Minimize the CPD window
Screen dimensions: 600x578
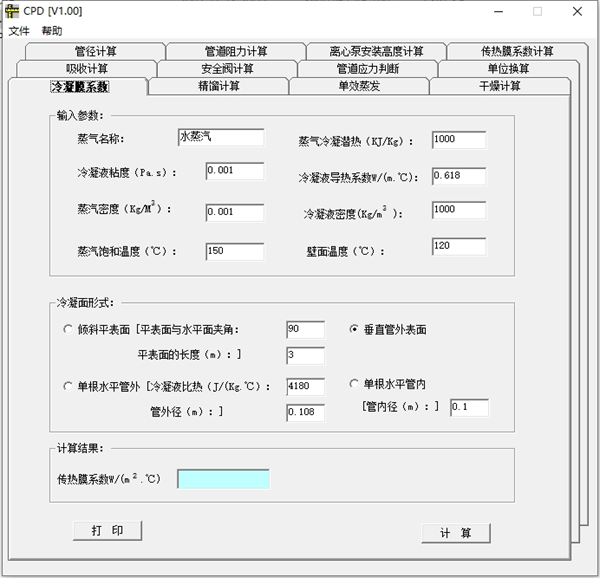(498, 11)
